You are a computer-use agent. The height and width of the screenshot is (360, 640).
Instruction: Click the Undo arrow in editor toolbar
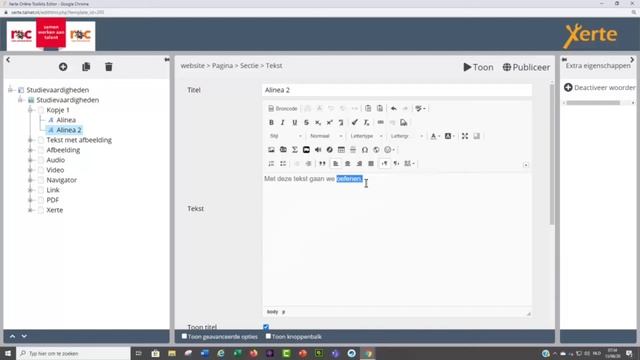(x=393, y=109)
